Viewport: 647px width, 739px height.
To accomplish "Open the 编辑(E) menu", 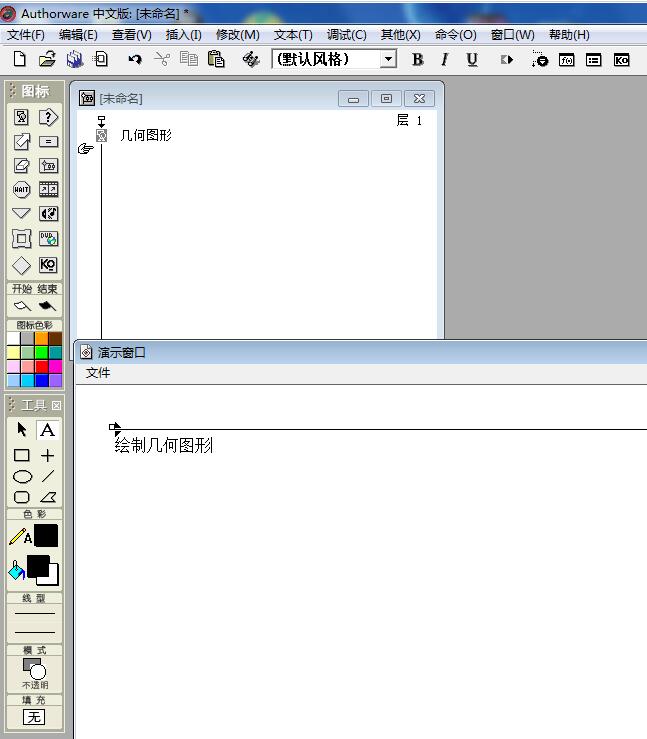I will [x=78, y=35].
